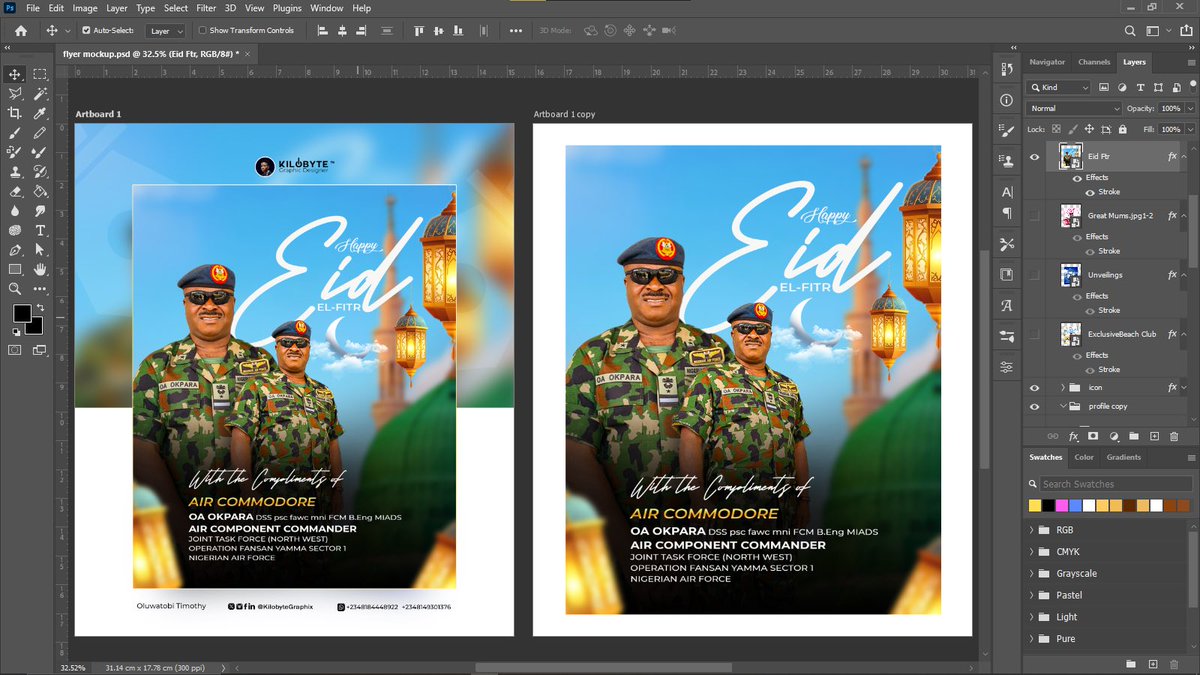Select the Move tool

pyautogui.click(x=15, y=74)
